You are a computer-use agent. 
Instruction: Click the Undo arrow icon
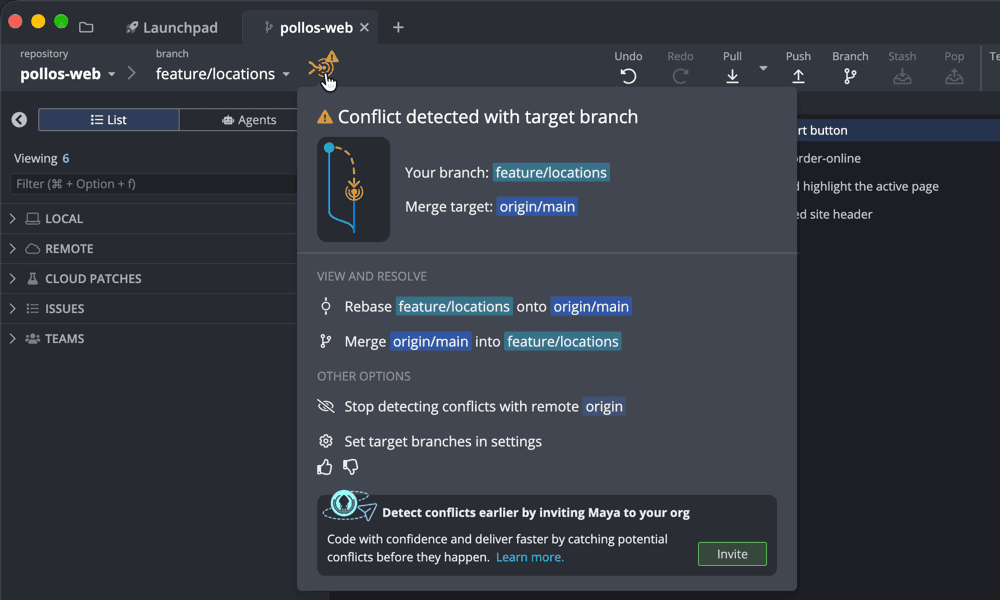[628, 77]
